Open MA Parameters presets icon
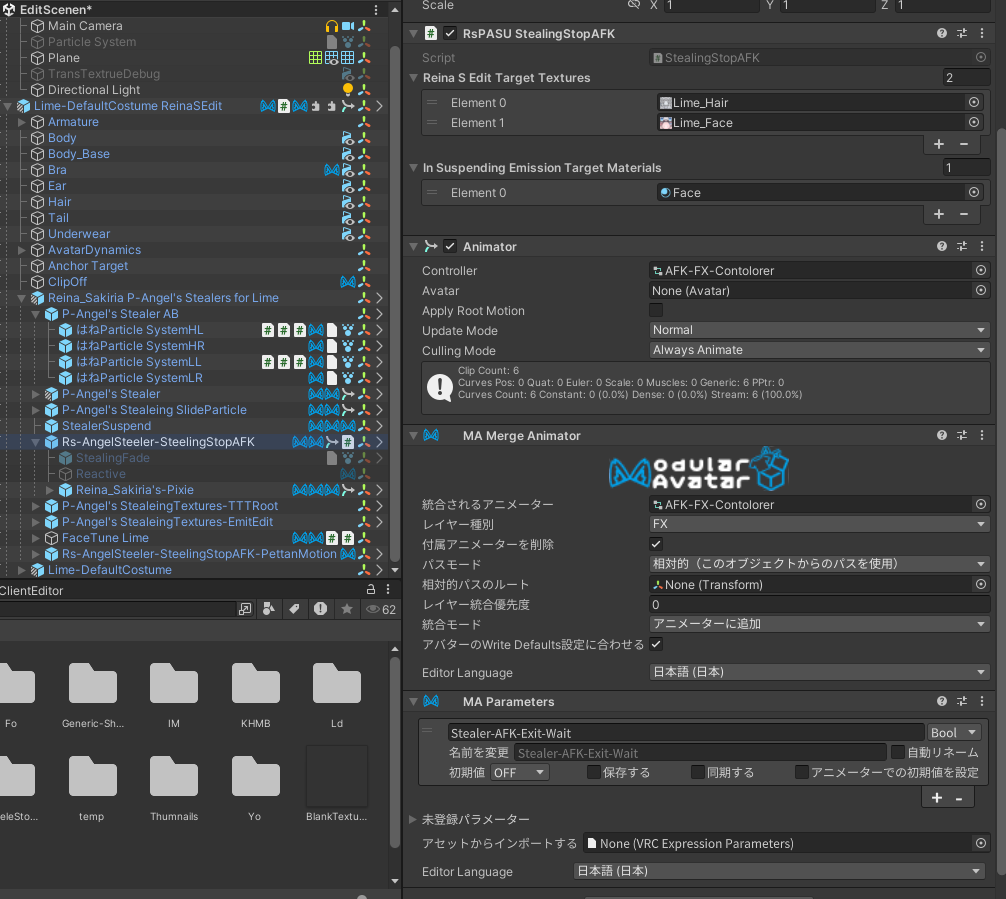Image resolution: width=1006 pixels, height=899 pixels. [x=962, y=701]
